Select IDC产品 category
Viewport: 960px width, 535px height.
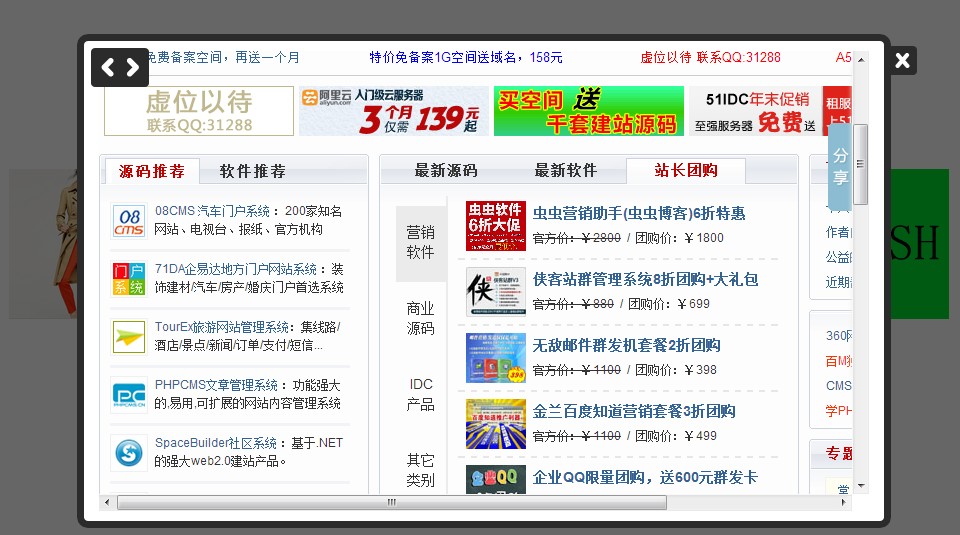[x=421, y=394]
